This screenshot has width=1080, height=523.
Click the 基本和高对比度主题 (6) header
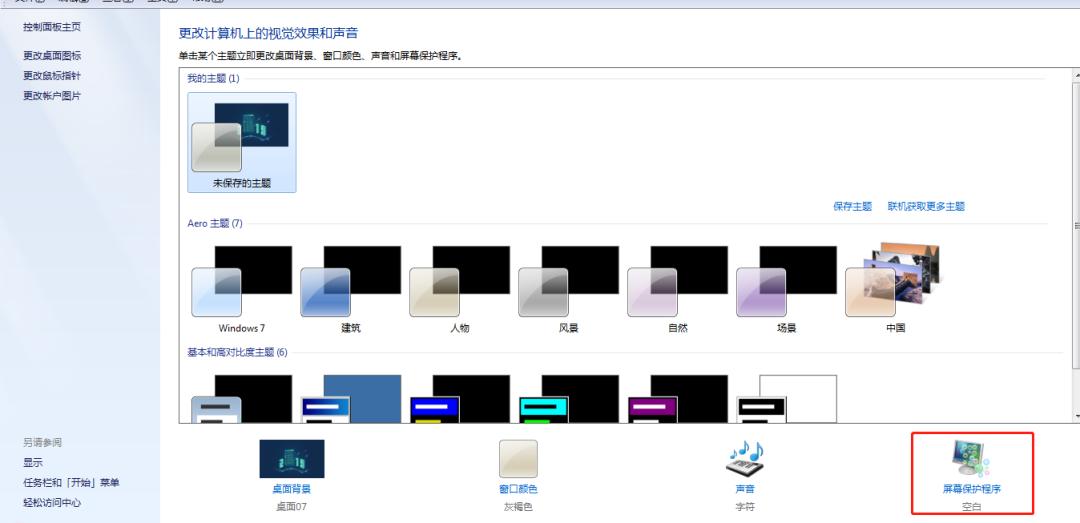(x=238, y=352)
